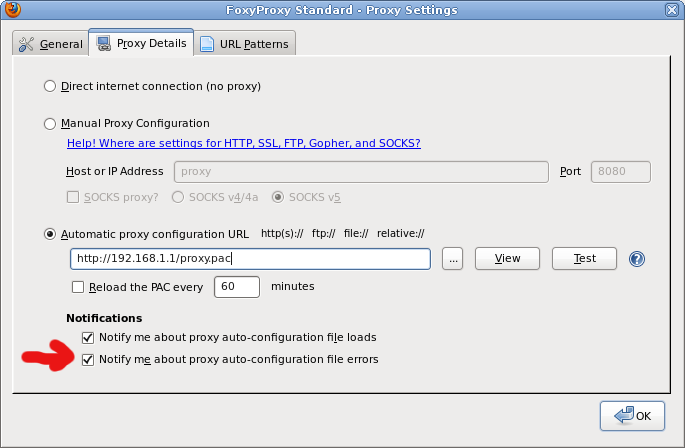Select Direct internet connection radio button
Screen dimensions: 685x448
50,86
